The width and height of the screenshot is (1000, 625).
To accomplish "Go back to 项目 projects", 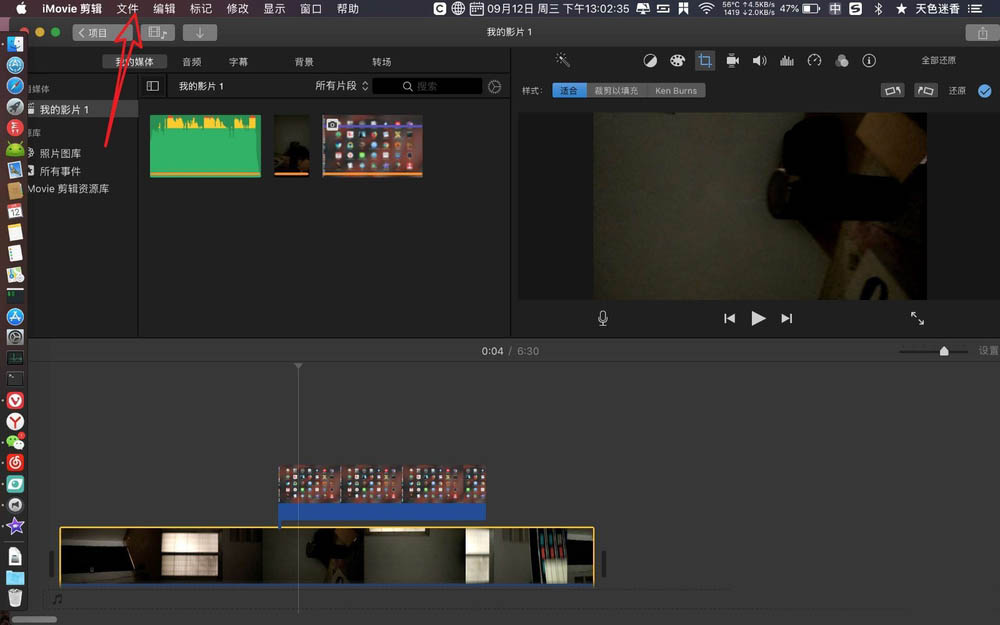I will 101,33.
